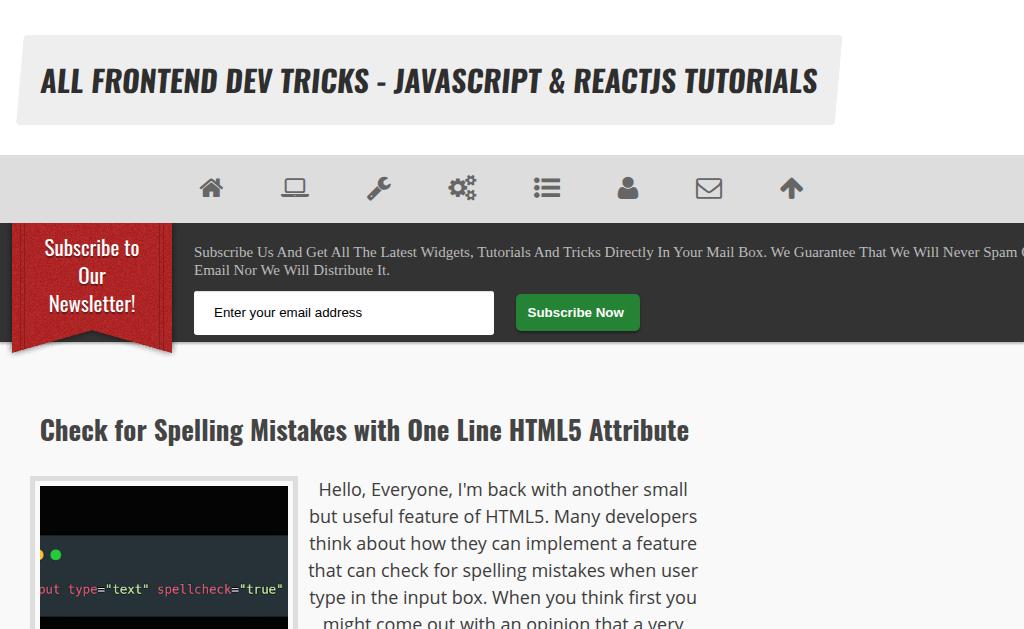Open the user profile icon
Screen dimensions: 1024x629
(x=628, y=188)
